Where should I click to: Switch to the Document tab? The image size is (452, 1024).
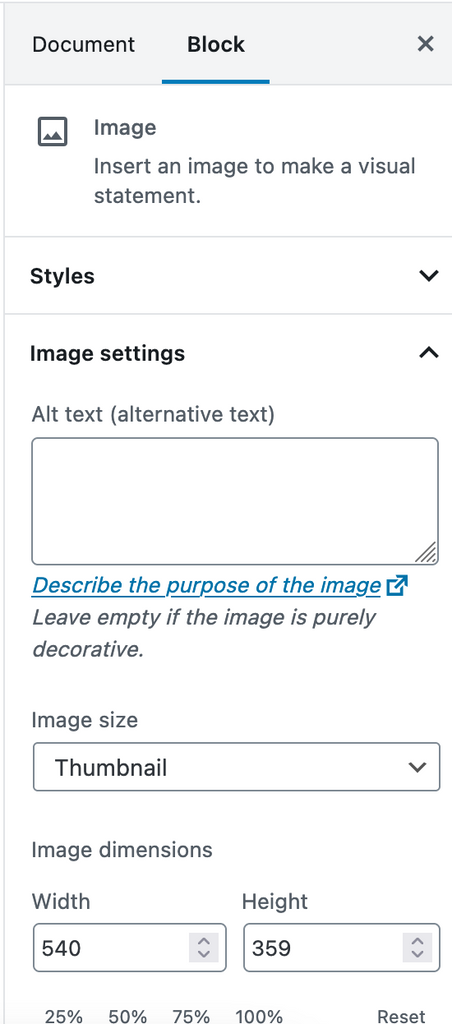tap(83, 44)
